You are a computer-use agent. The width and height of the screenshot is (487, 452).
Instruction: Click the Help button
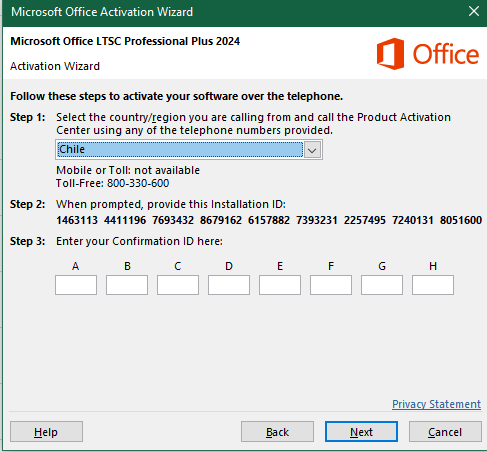[x=46, y=432]
